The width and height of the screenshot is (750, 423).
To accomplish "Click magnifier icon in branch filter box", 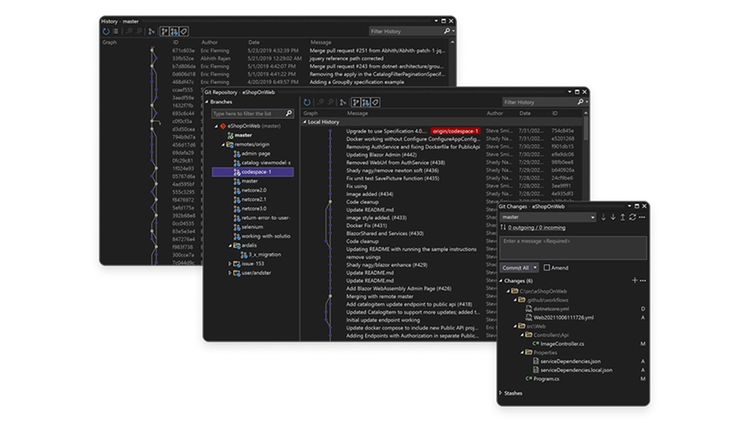I will point(289,113).
